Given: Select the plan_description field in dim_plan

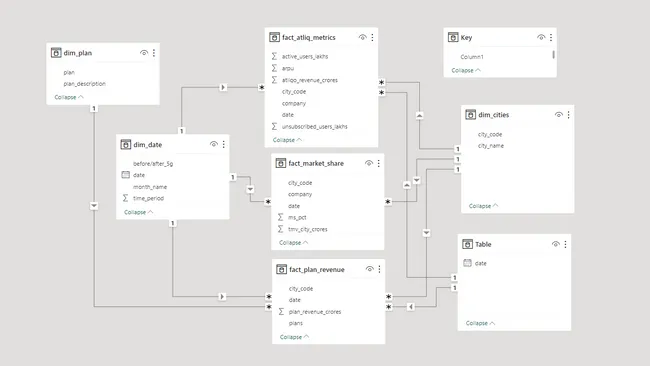Looking at the screenshot, I should 85,84.
